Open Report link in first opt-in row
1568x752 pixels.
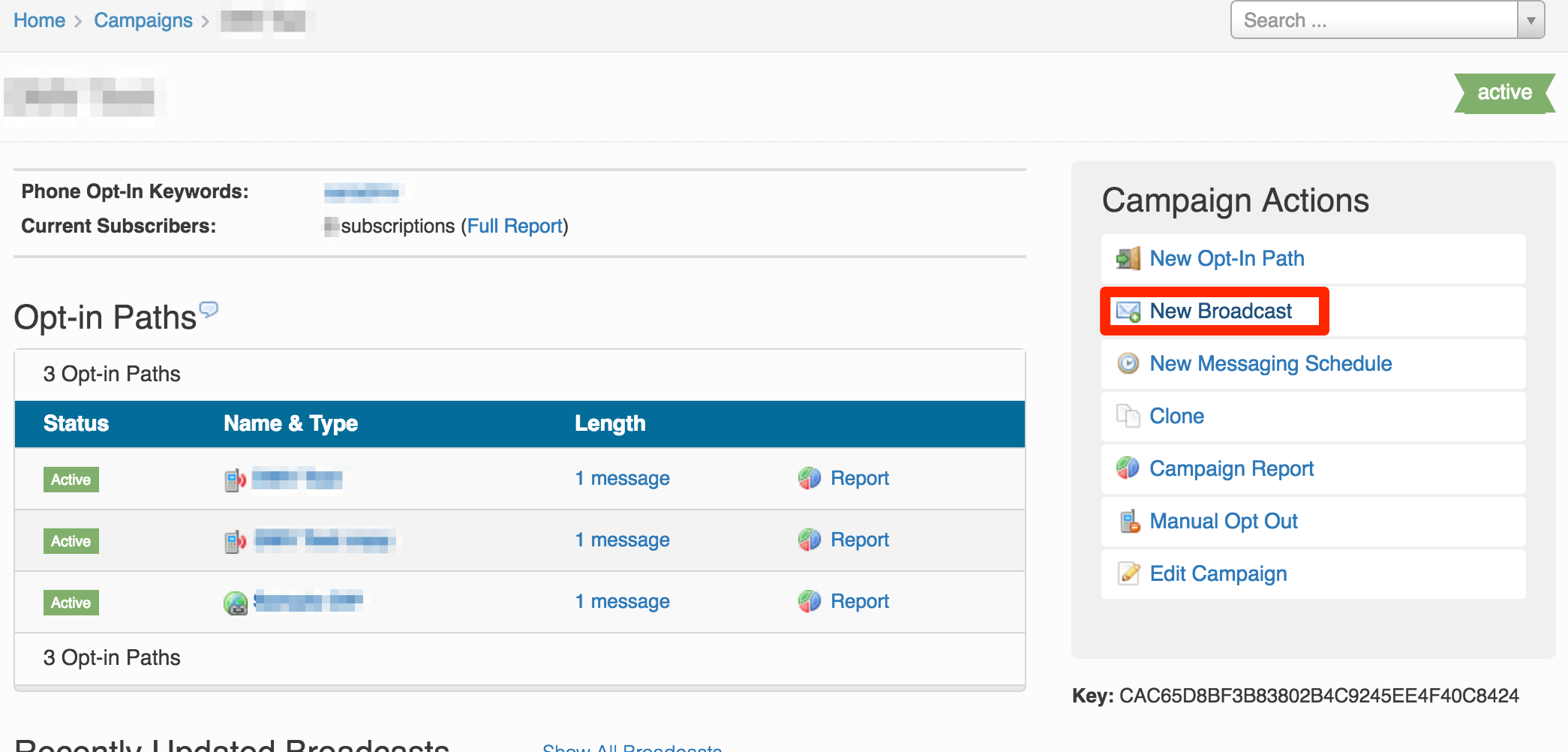point(859,478)
